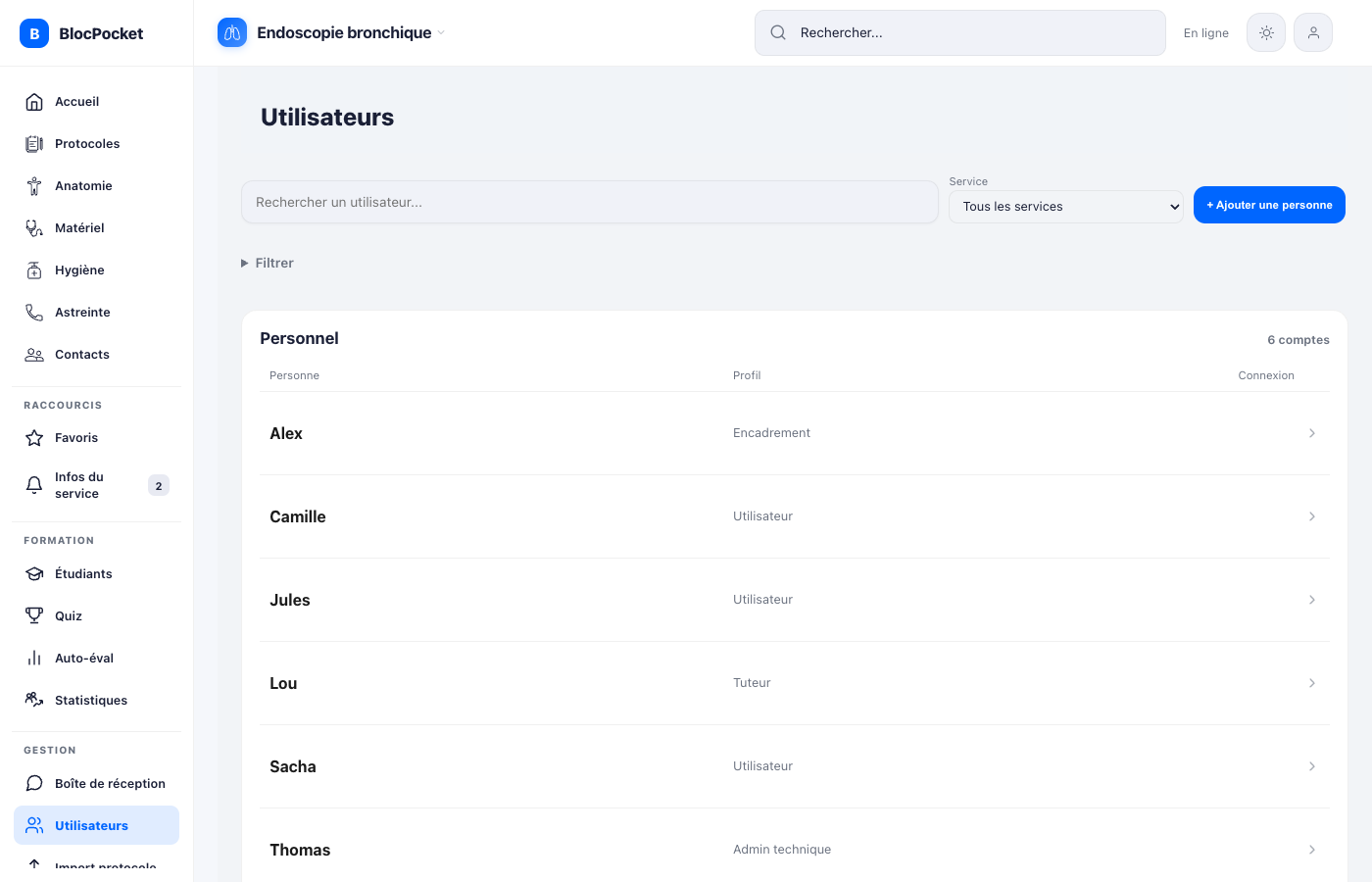Open Auto-éval bar chart icon
The image size is (1372, 882).
(x=34, y=659)
